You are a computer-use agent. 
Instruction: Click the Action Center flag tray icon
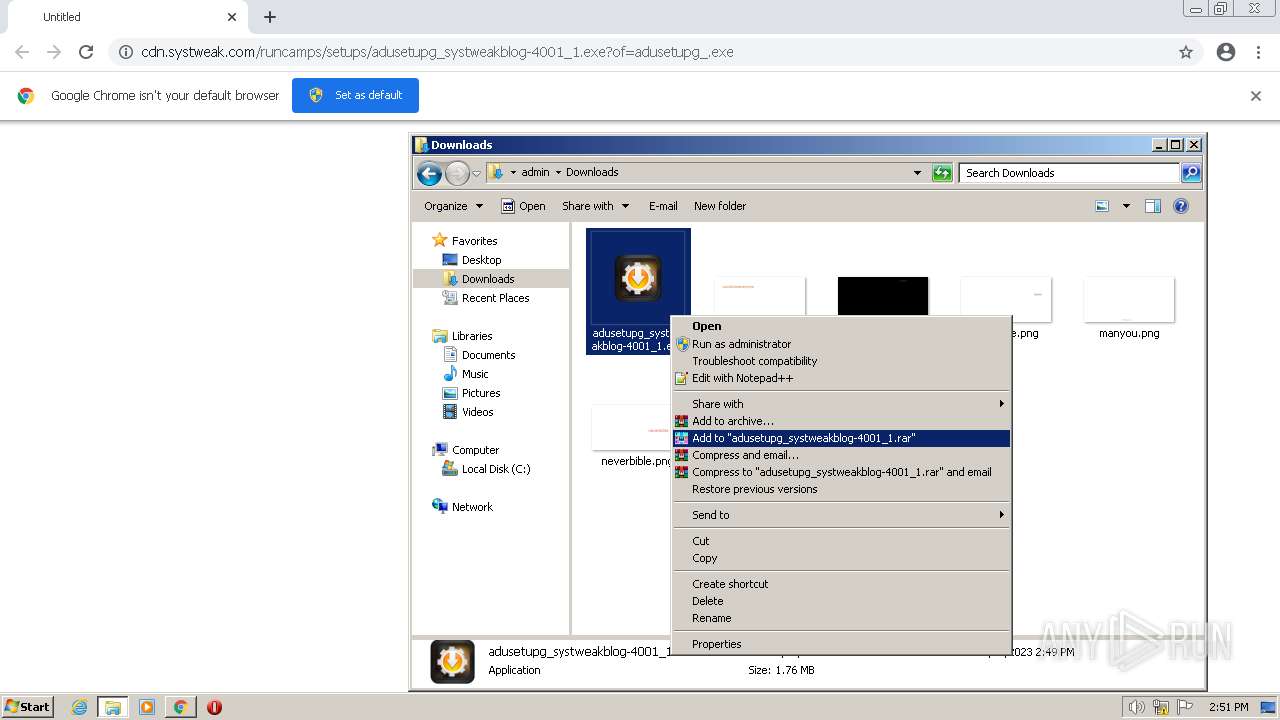[1185, 707]
